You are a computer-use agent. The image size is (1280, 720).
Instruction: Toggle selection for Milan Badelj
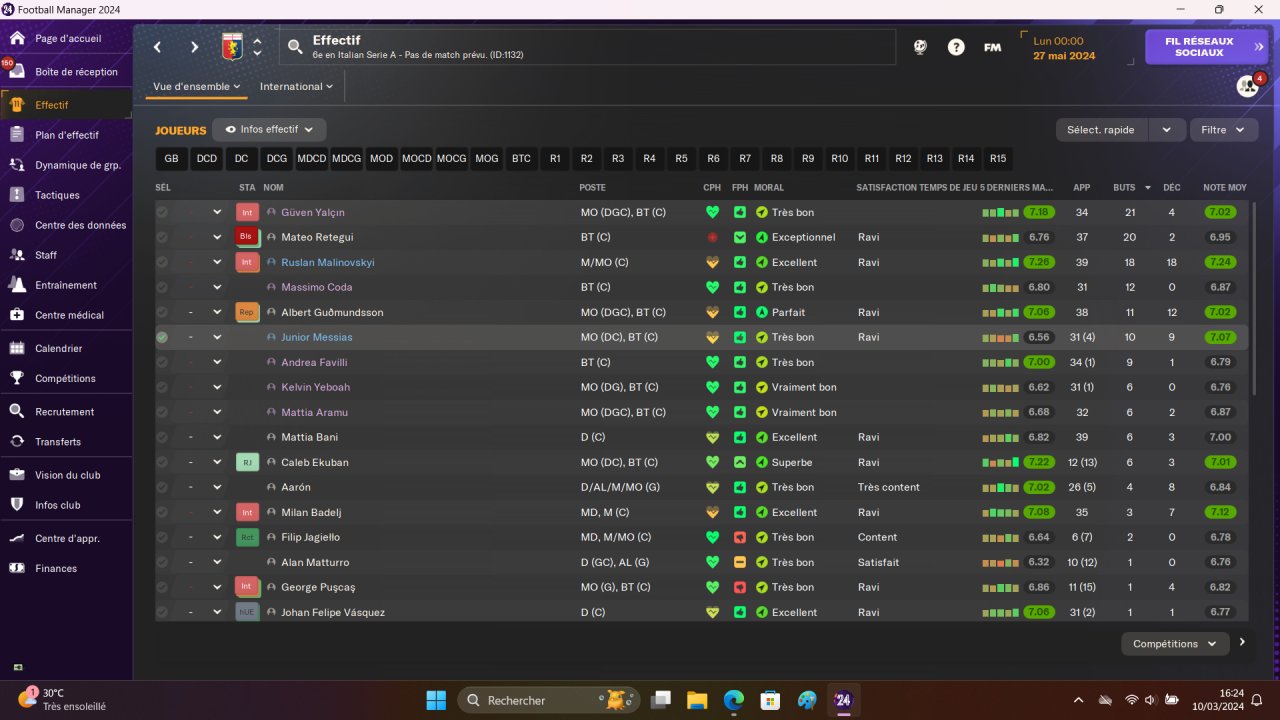pyautogui.click(x=162, y=512)
